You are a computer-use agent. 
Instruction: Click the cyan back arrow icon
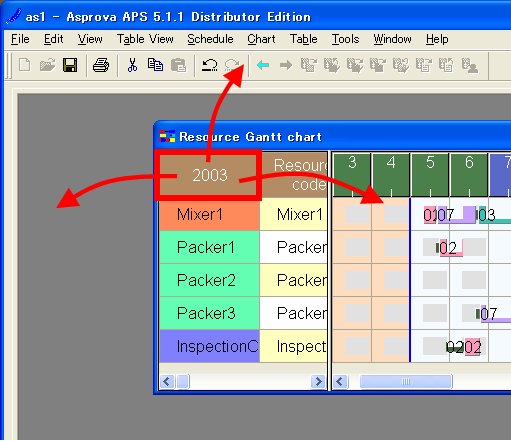263,65
